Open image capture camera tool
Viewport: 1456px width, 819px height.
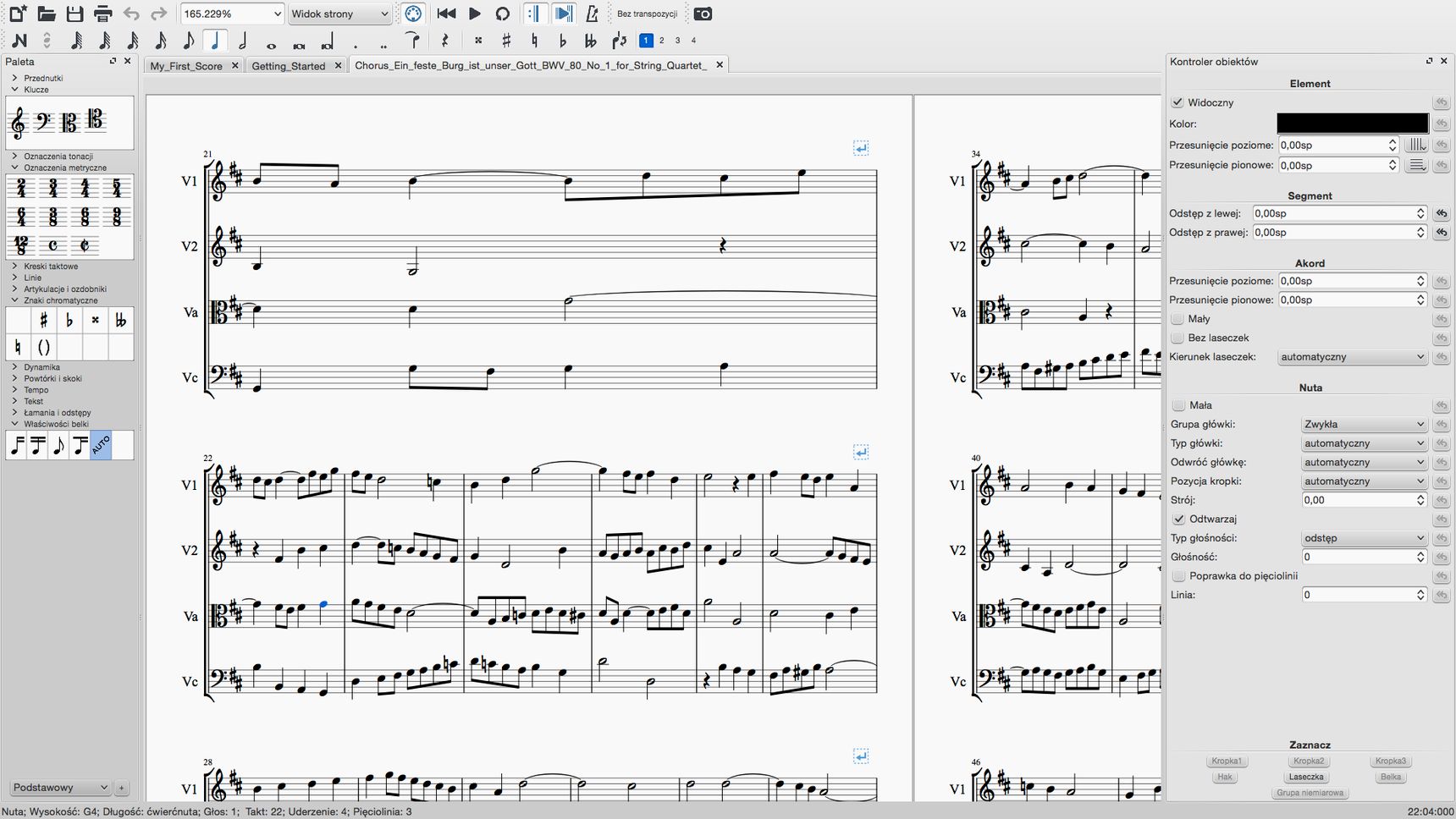(x=703, y=14)
